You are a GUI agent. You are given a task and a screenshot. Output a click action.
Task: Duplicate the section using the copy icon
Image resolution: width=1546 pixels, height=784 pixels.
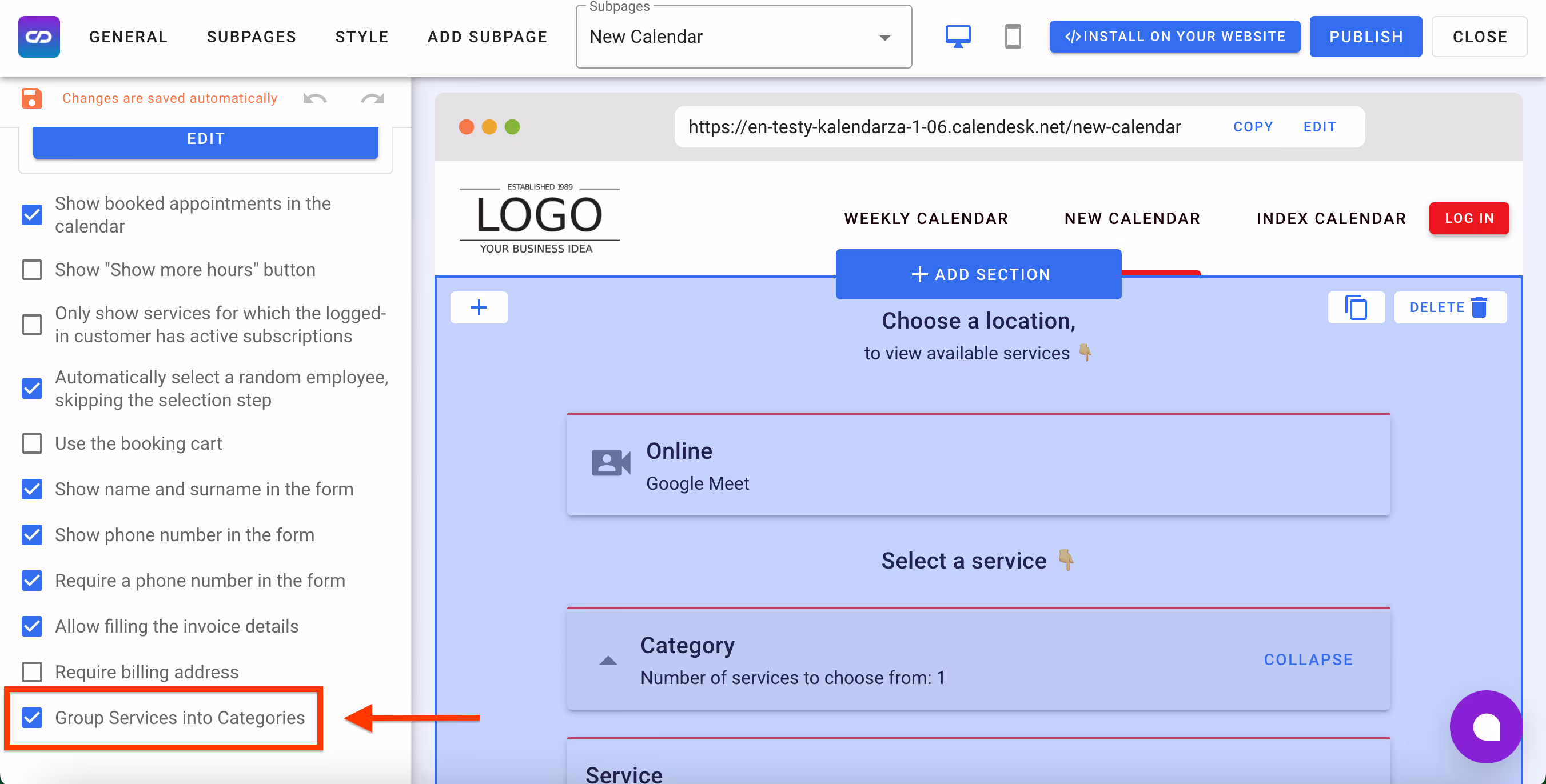(1356, 307)
